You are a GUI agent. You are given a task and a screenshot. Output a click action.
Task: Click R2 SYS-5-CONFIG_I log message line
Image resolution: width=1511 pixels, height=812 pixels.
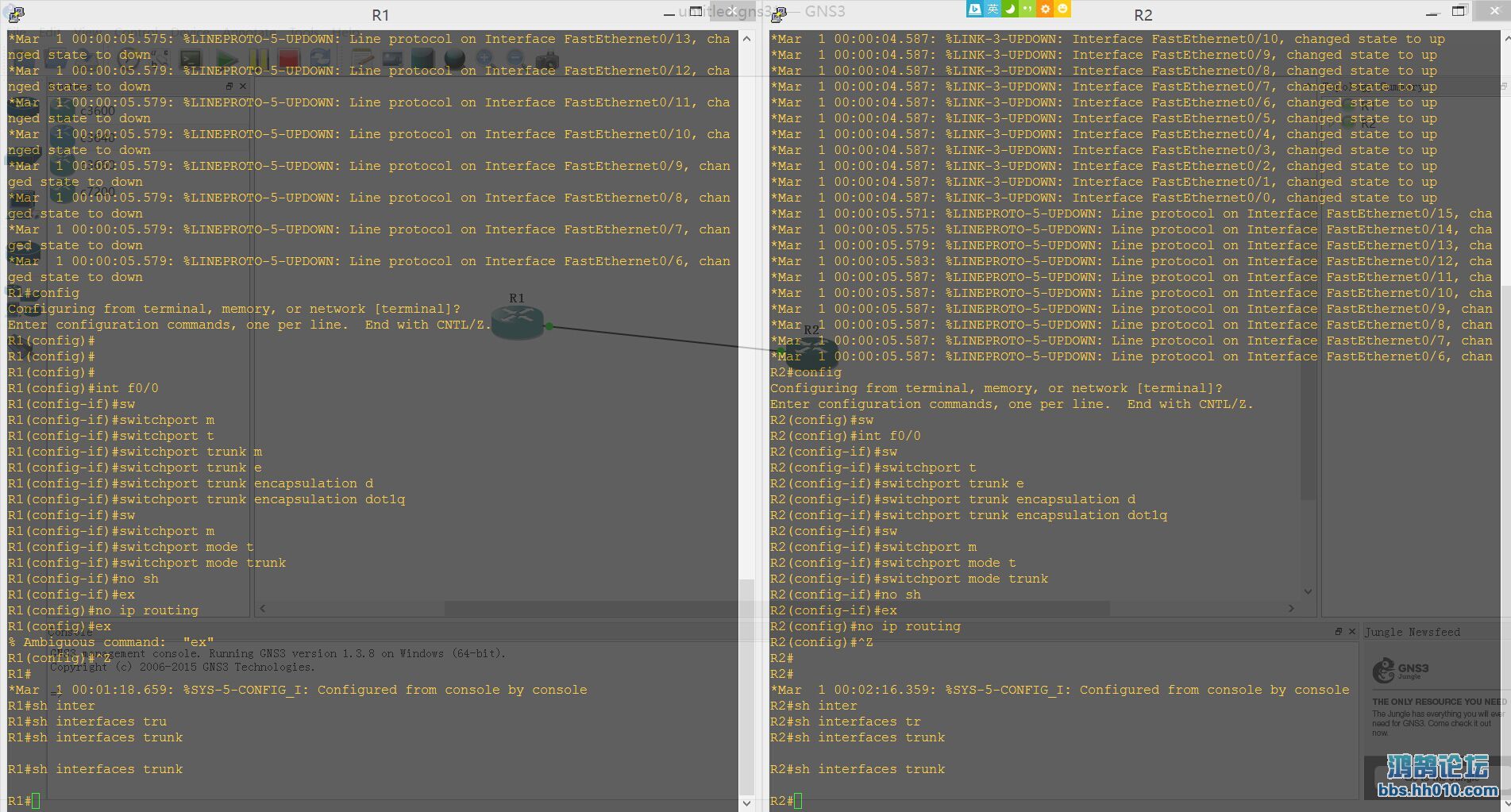tap(1060, 690)
